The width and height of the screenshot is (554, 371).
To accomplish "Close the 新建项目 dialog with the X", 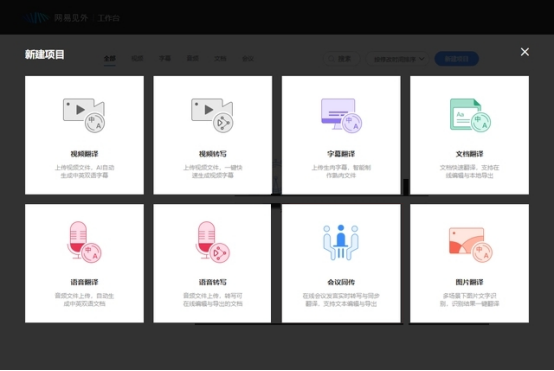I will pyautogui.click(x=525, y=52).
